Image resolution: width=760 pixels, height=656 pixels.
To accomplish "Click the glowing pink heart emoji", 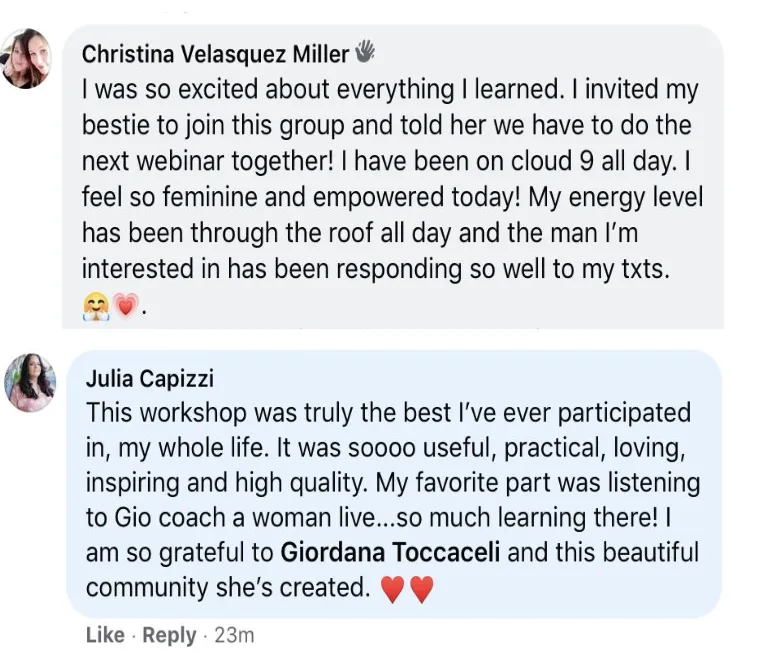I will (126, 306).
